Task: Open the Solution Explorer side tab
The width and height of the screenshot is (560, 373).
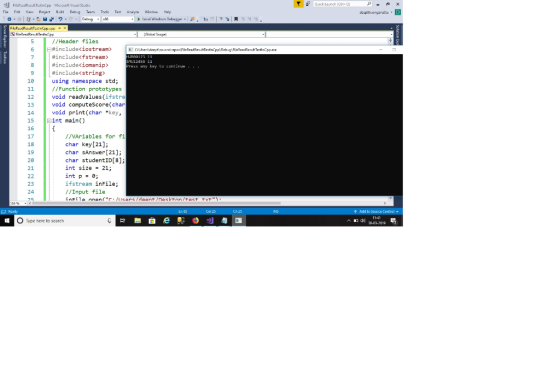Action: pos(398,34)
